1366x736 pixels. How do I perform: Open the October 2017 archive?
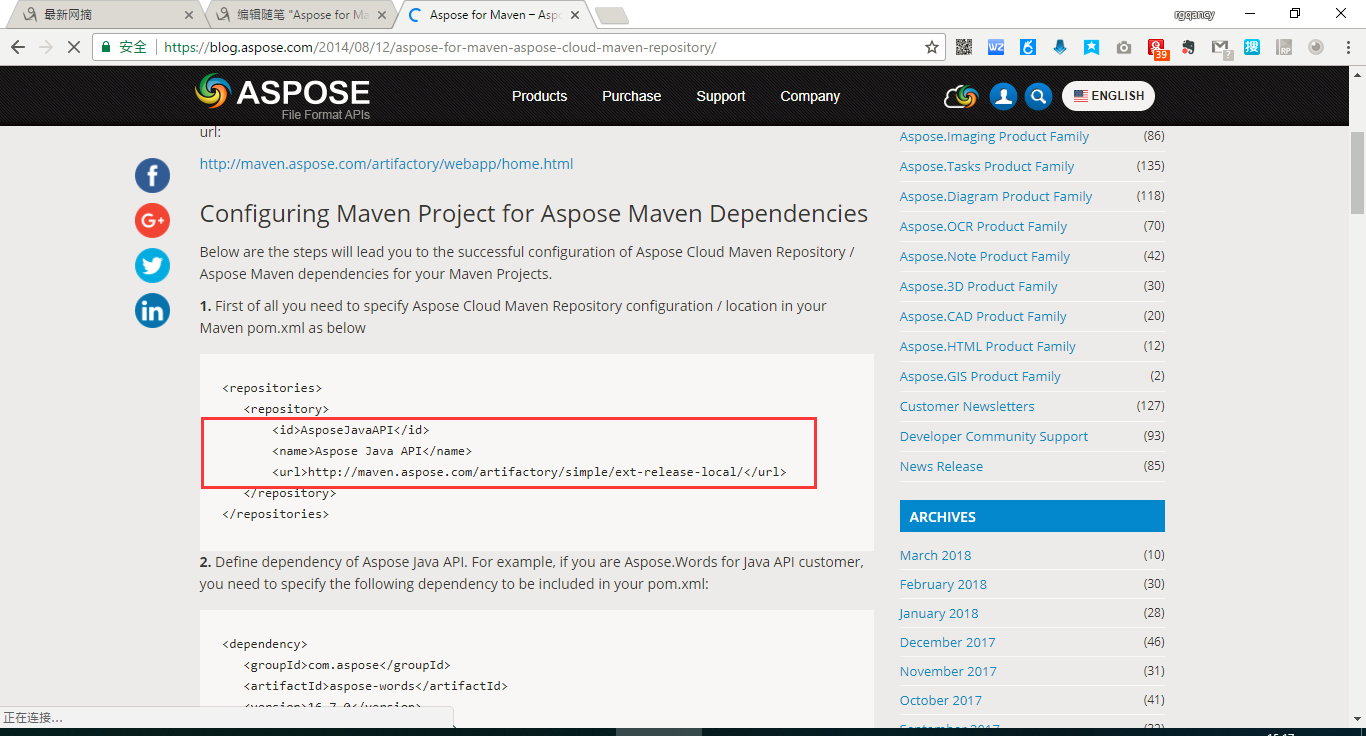coord(940,700)
